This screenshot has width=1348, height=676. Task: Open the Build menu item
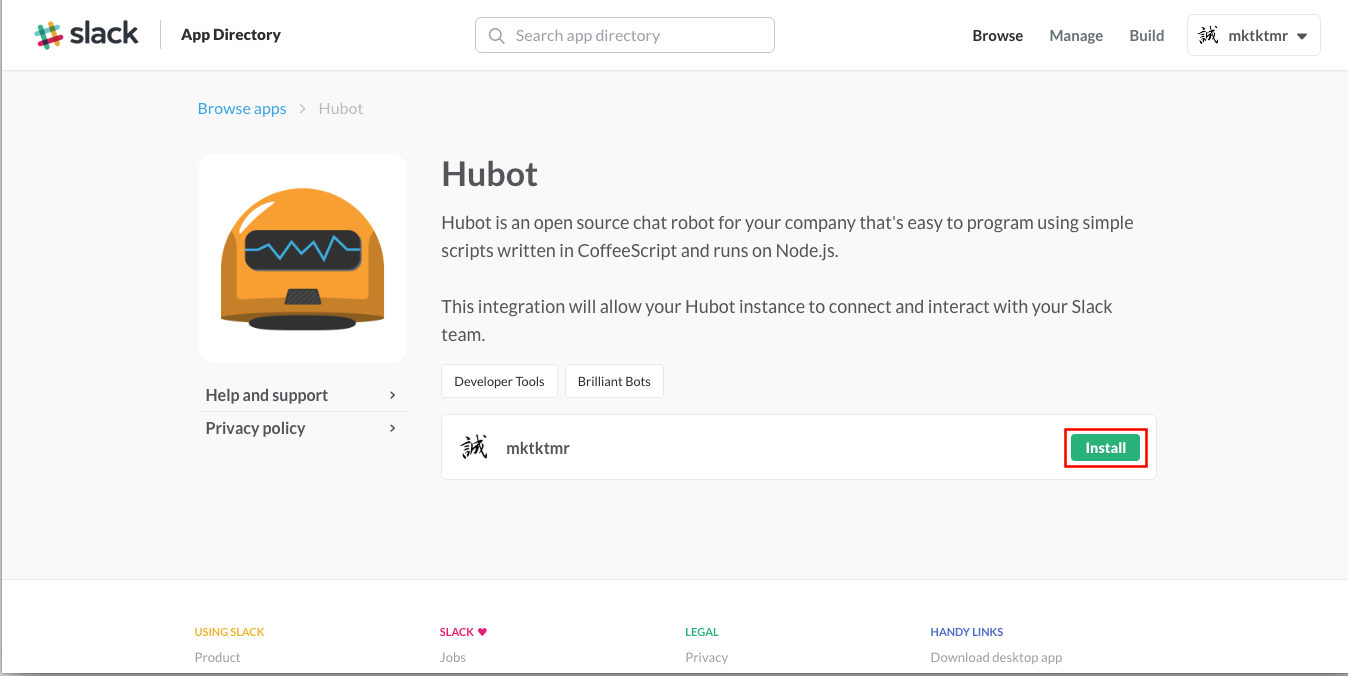(1147, 36)
